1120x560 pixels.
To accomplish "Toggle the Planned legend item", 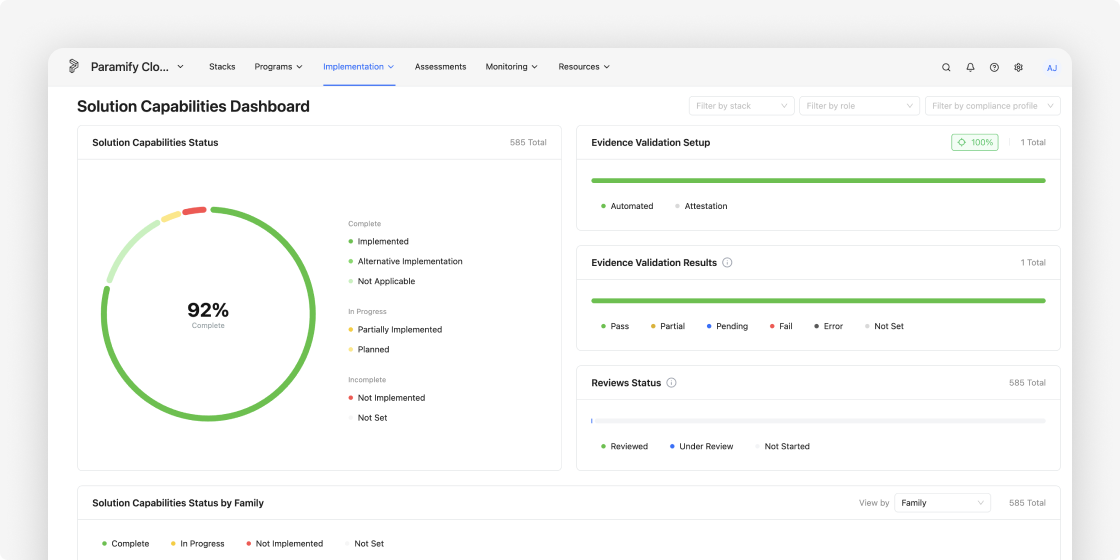I will (x=369, y=350).
